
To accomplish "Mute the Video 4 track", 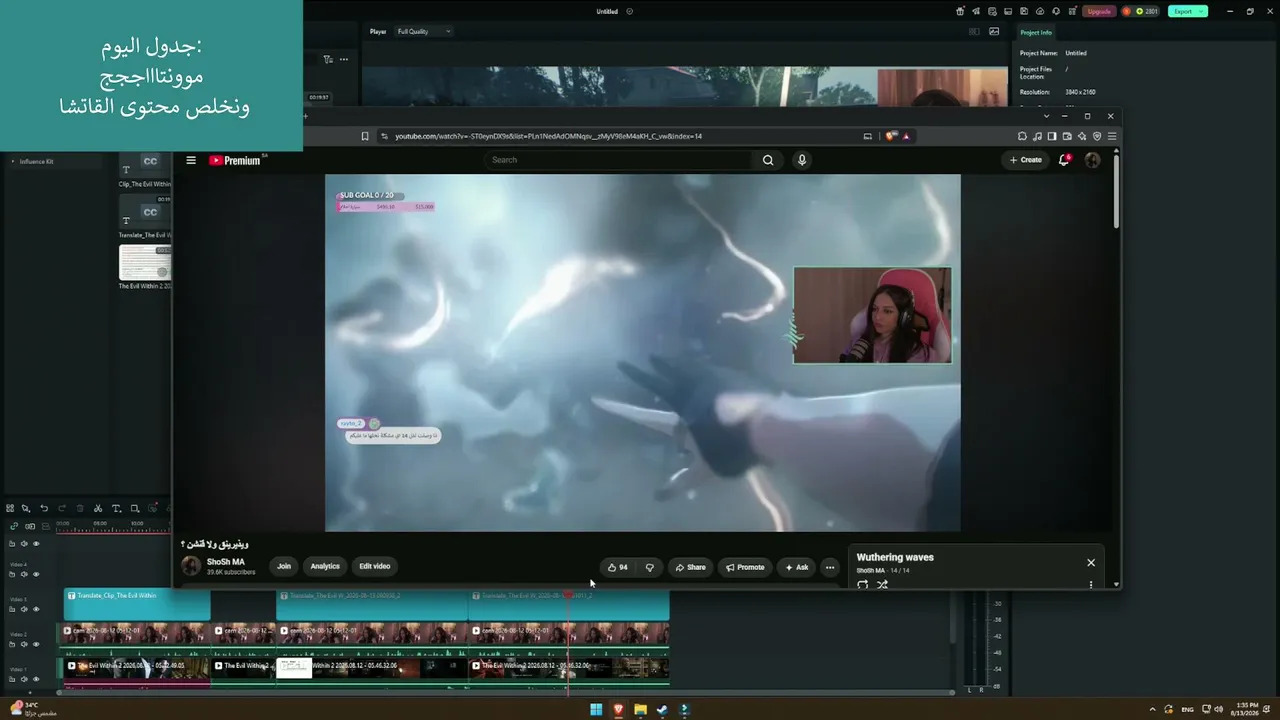I will click(x=23, y=574).
